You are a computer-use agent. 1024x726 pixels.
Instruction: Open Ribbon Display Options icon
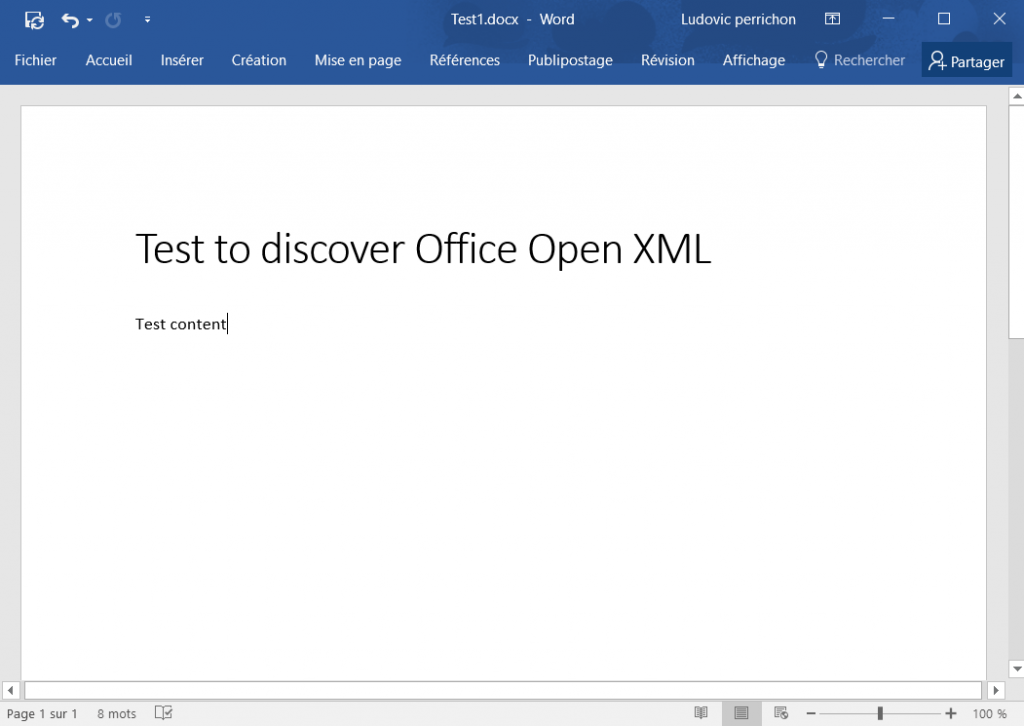[x=832, y=19]
